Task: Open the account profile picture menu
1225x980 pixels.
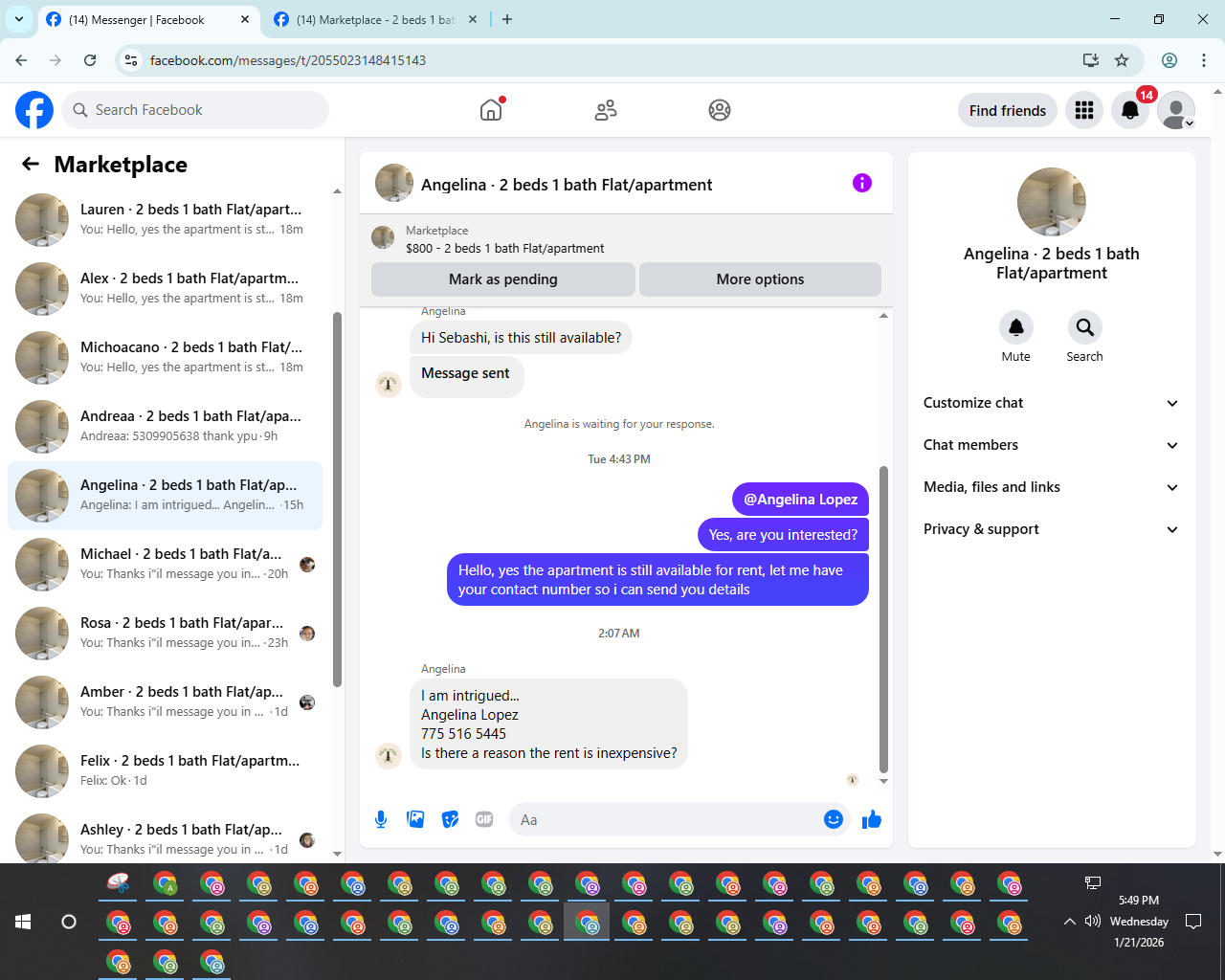Action: (1176, 110)
